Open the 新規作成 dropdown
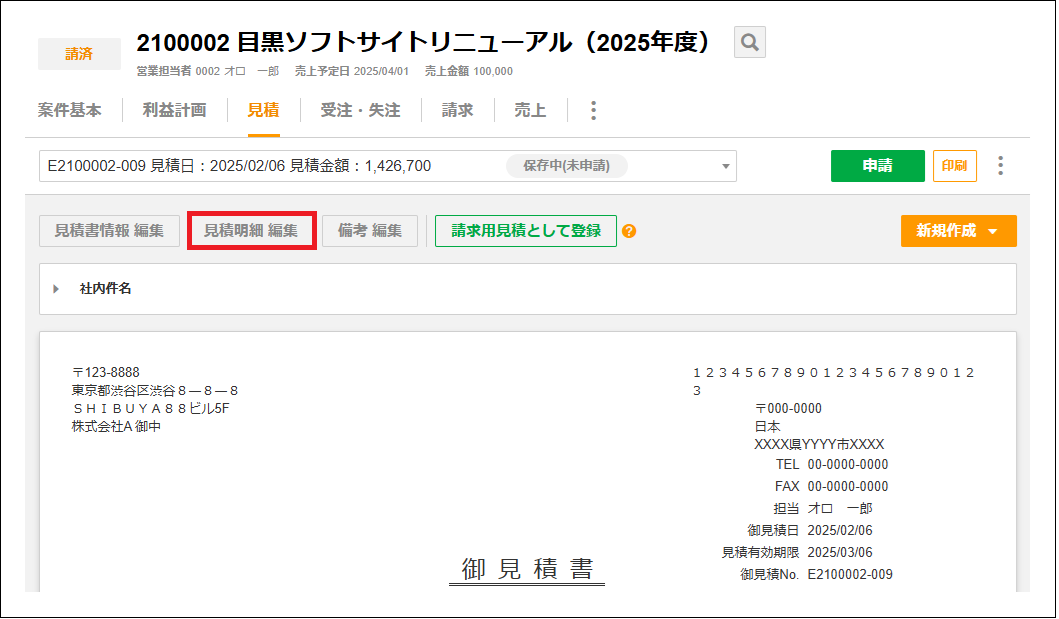This screenshot has width=1059, height=619. (958, 230)
